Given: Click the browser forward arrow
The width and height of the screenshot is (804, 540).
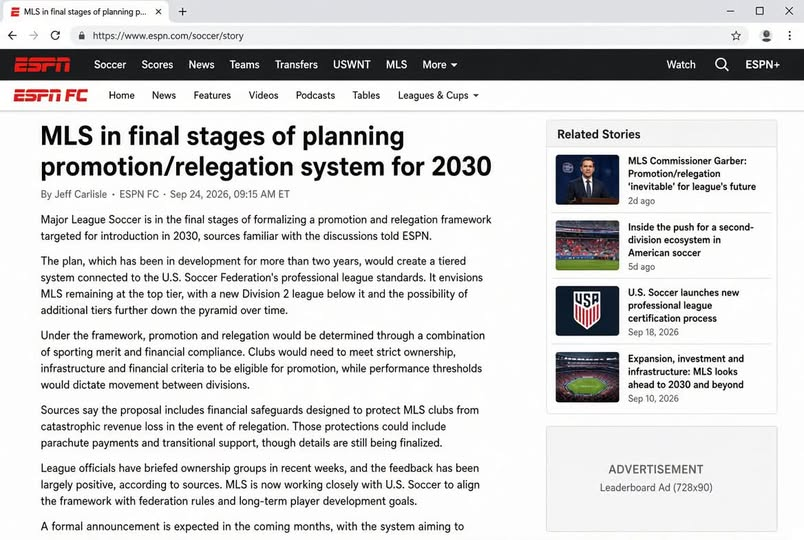Looking at the screenshot, I should (x=34, y=35).
